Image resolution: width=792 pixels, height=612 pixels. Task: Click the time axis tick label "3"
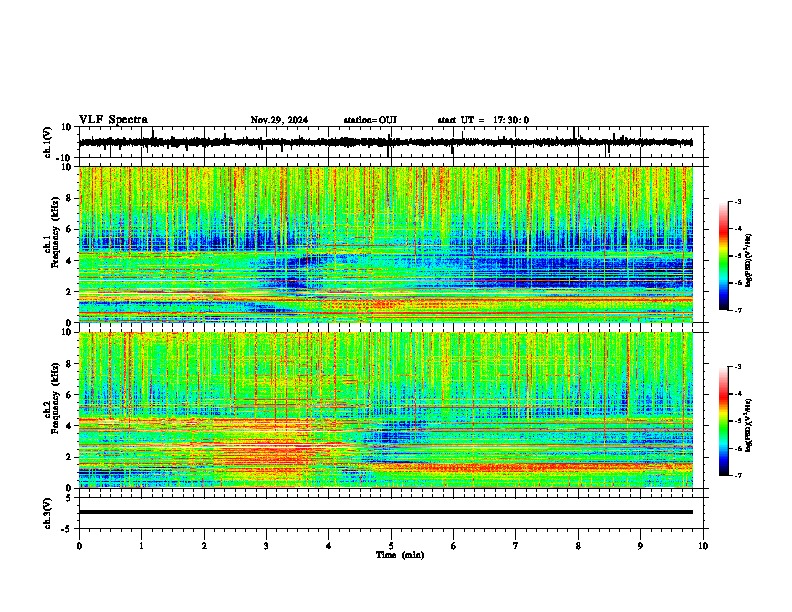click(x=266, y=545)
